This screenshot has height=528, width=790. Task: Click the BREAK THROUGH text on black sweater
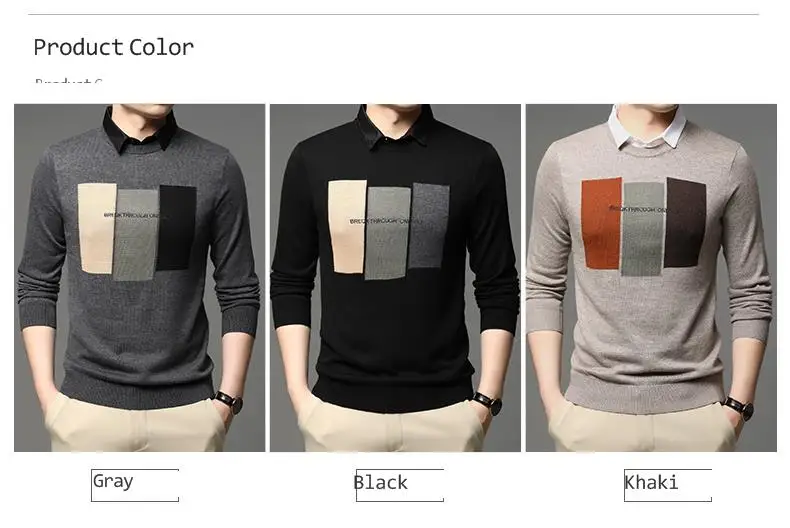click(385, 221)
